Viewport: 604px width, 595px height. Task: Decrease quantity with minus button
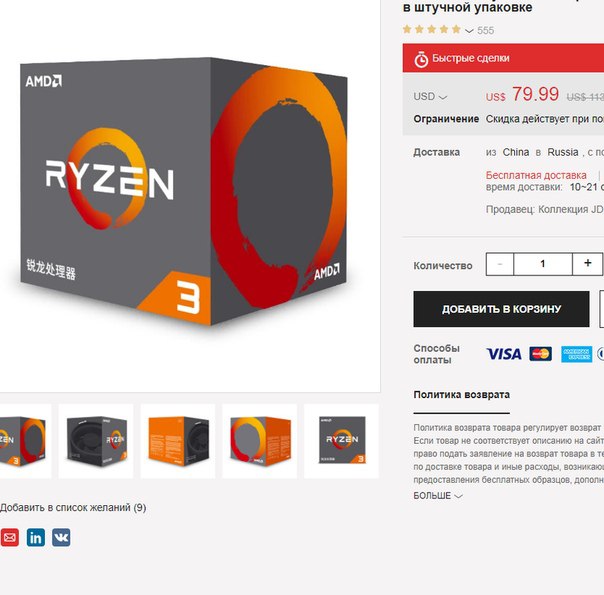coord(500,264)
